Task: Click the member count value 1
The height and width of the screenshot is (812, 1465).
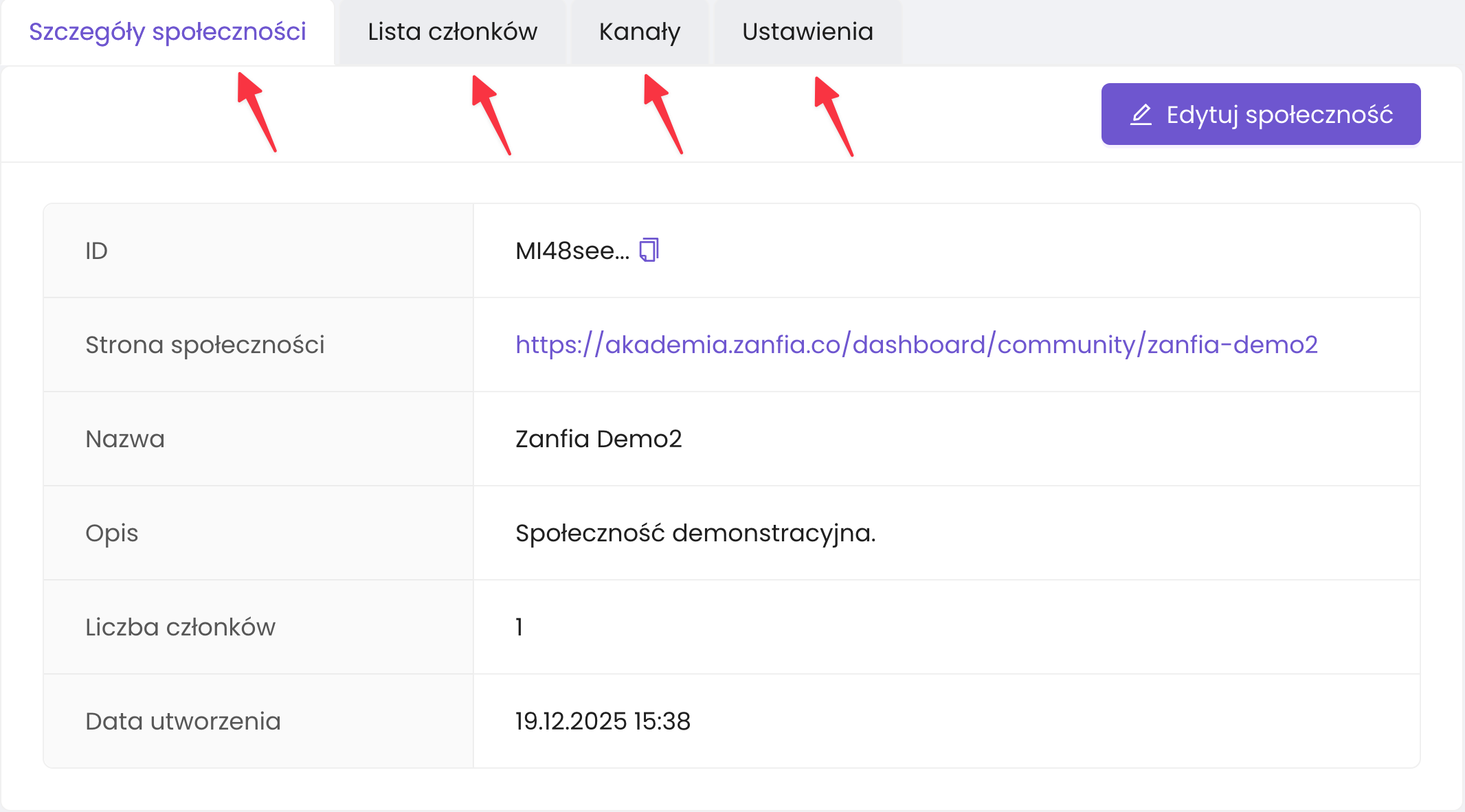Action: pyautogui.click(x=519, y=627)
